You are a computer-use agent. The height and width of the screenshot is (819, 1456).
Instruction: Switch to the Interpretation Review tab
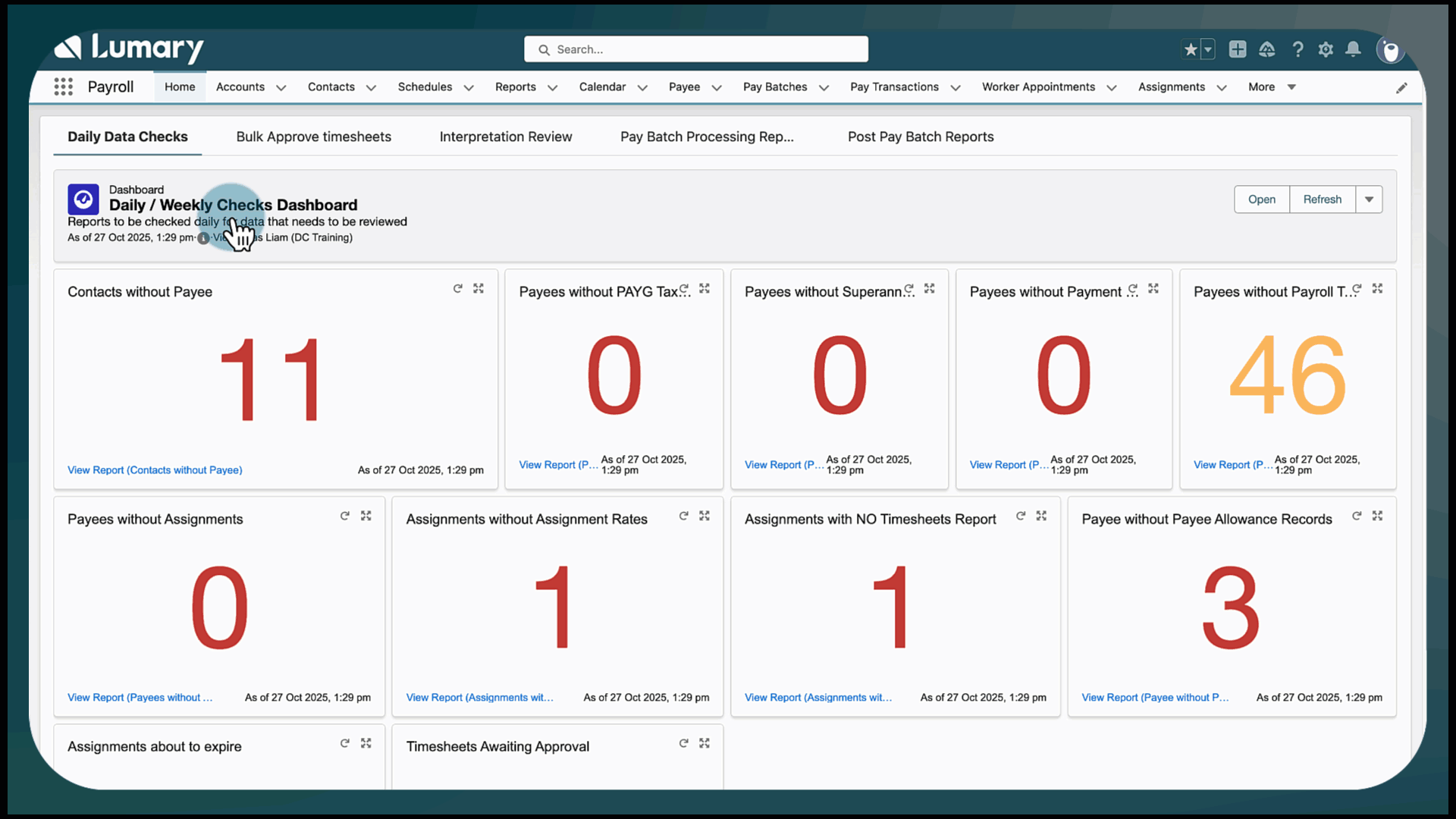506,136
